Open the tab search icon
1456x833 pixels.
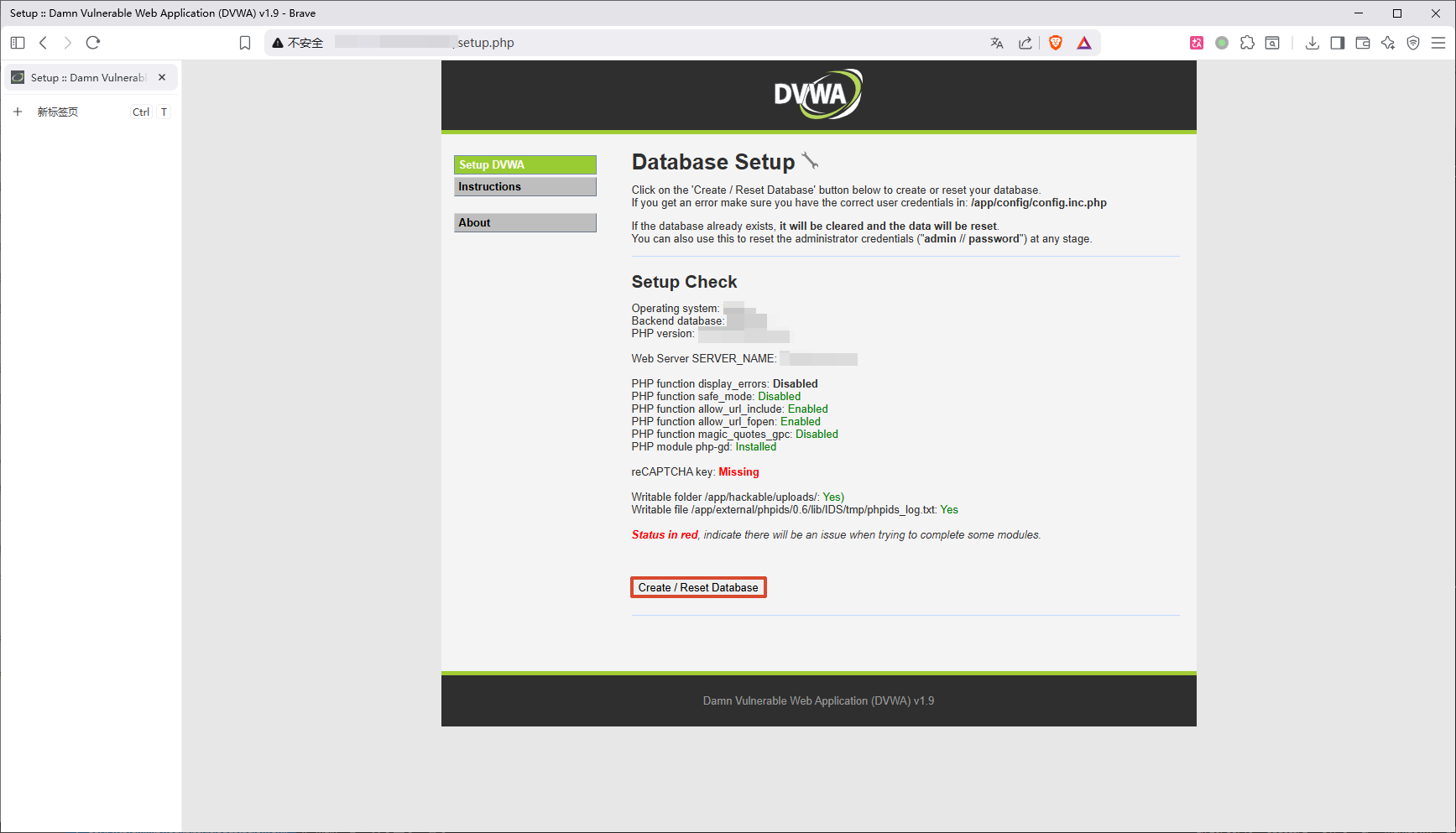[1272, 43]
